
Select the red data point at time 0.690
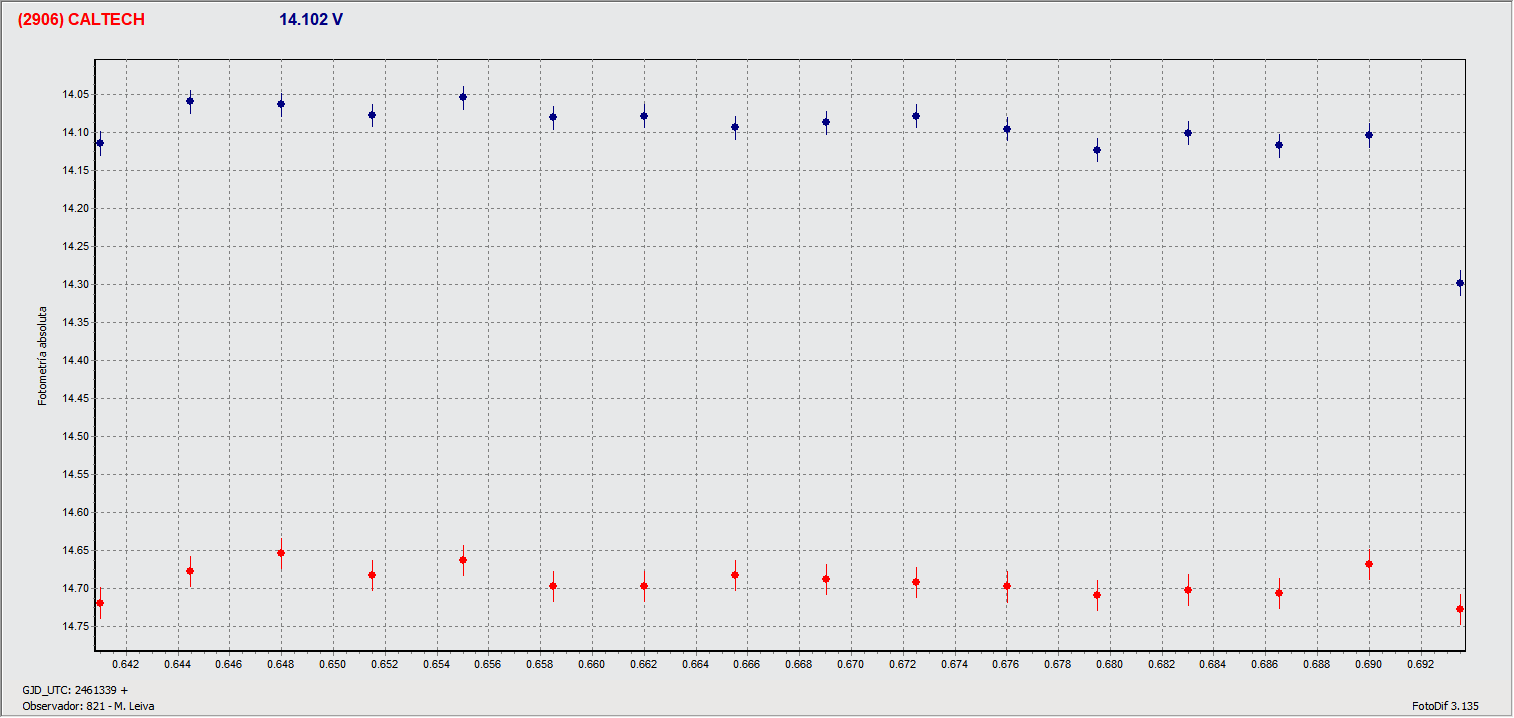(1369, 564)
